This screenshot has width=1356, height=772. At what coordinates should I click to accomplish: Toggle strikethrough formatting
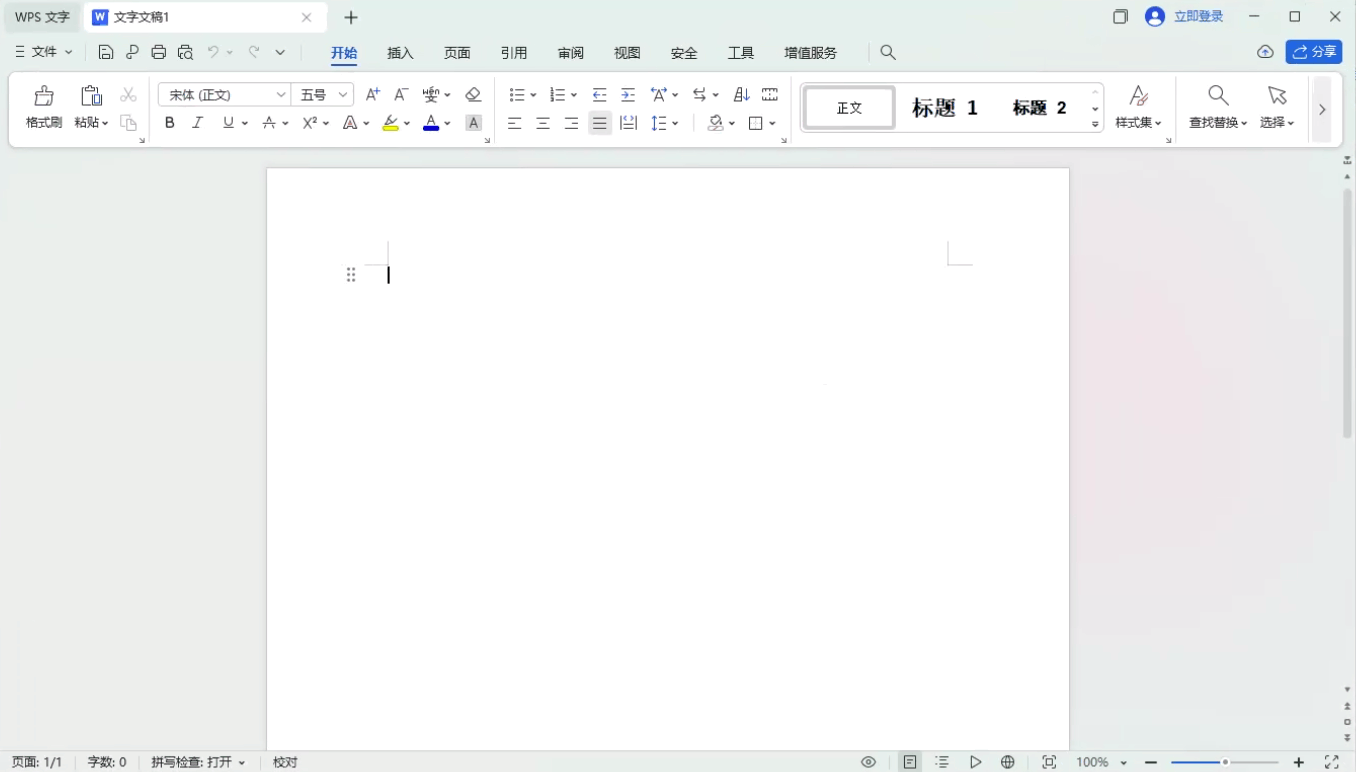click(268, 123)
